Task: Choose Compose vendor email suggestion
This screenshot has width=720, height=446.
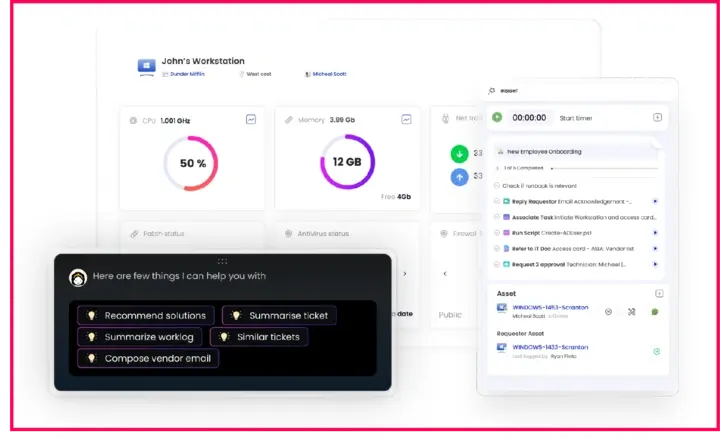Action: [x=148, y=358]
